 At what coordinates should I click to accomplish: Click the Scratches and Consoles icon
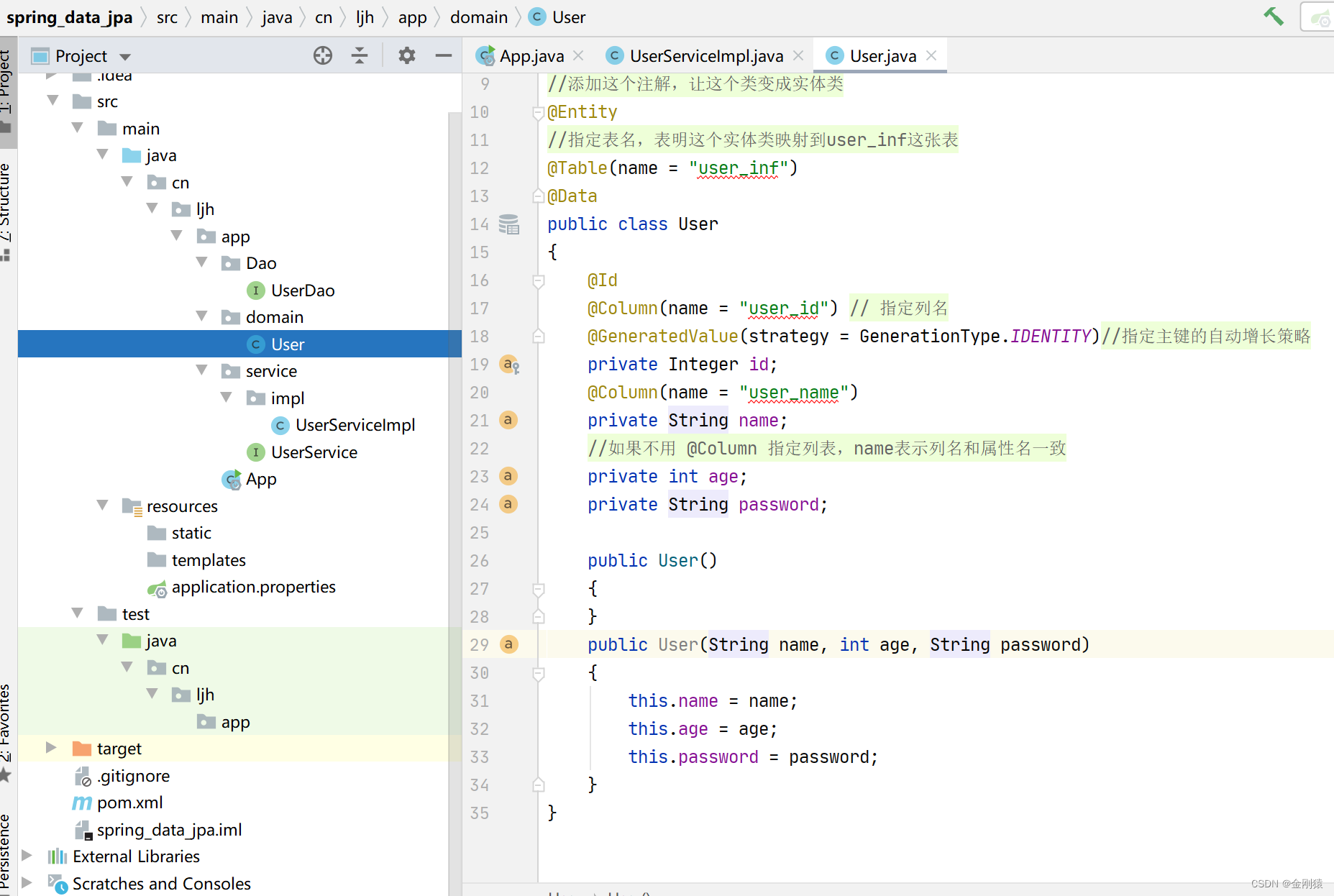tap(58, 884)
